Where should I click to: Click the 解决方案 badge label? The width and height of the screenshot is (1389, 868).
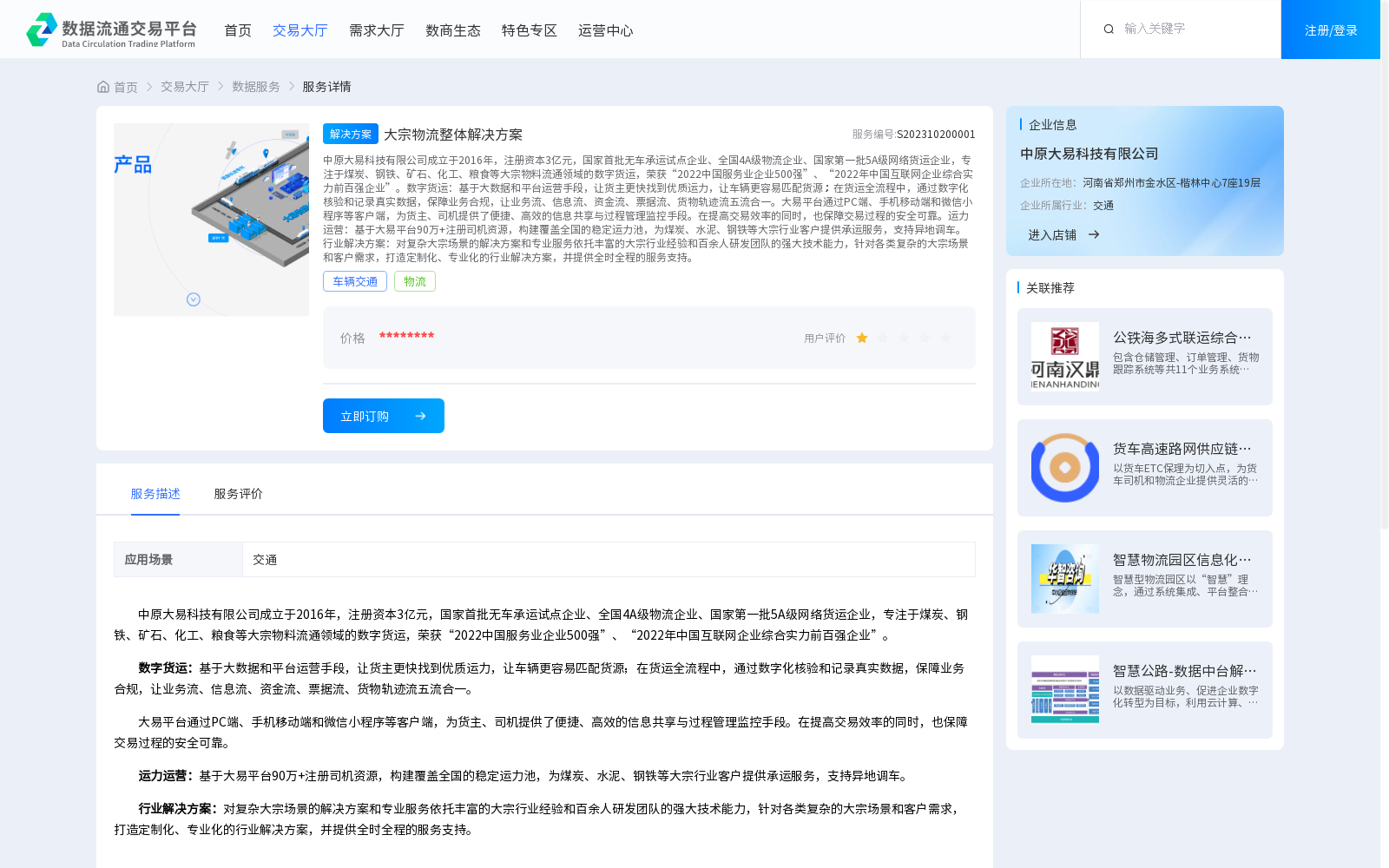coord(351,134)
